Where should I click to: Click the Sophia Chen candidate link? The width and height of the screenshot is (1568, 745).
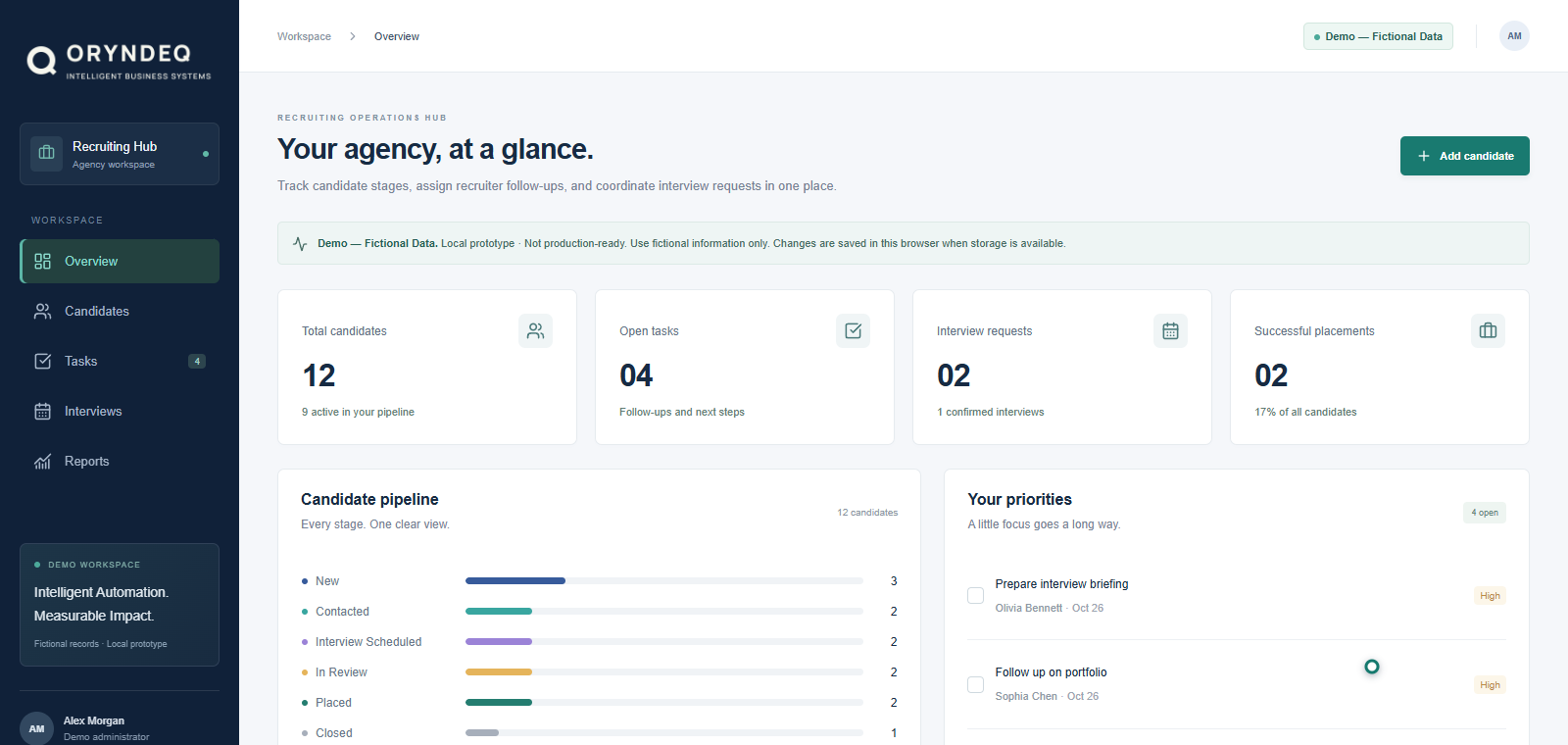pyautogui.click(x=1026, y=697)
